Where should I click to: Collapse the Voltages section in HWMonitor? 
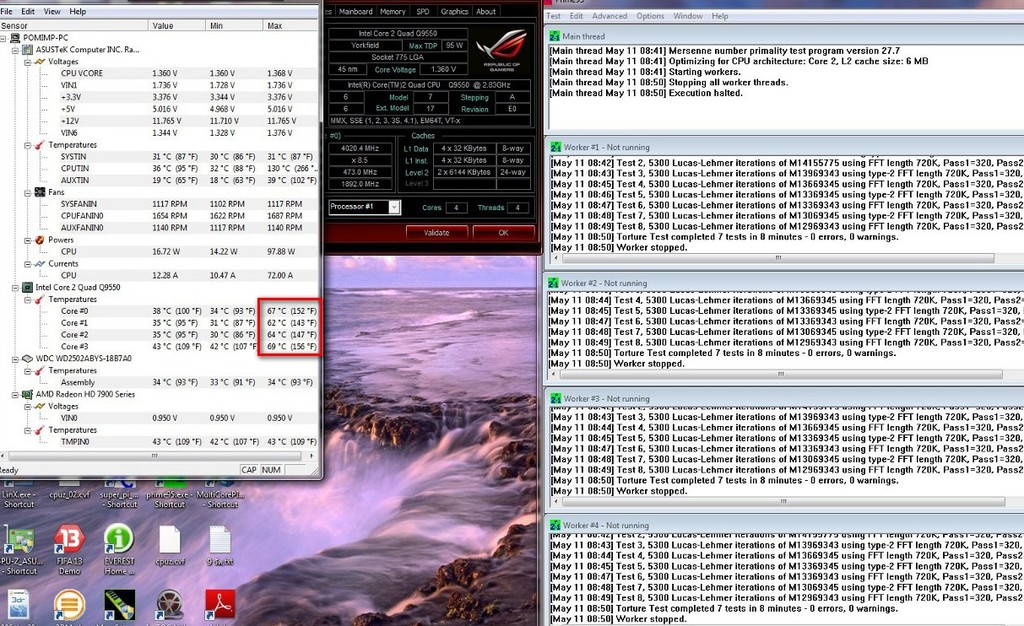point(30,61)
